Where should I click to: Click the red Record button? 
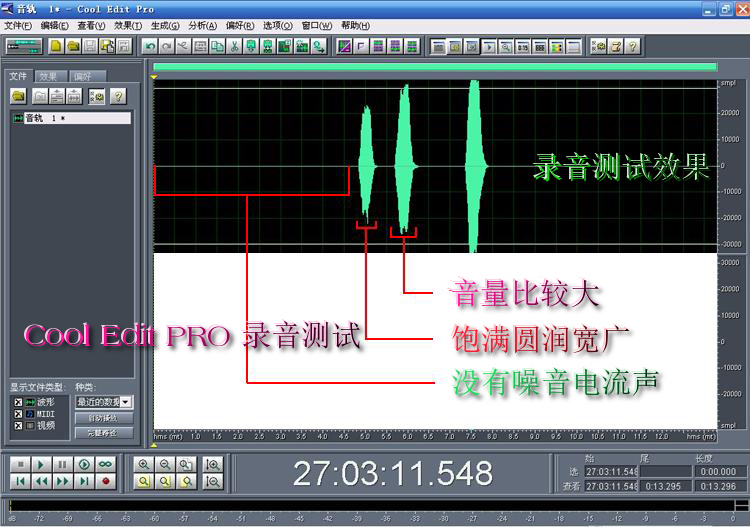point(106,481)
